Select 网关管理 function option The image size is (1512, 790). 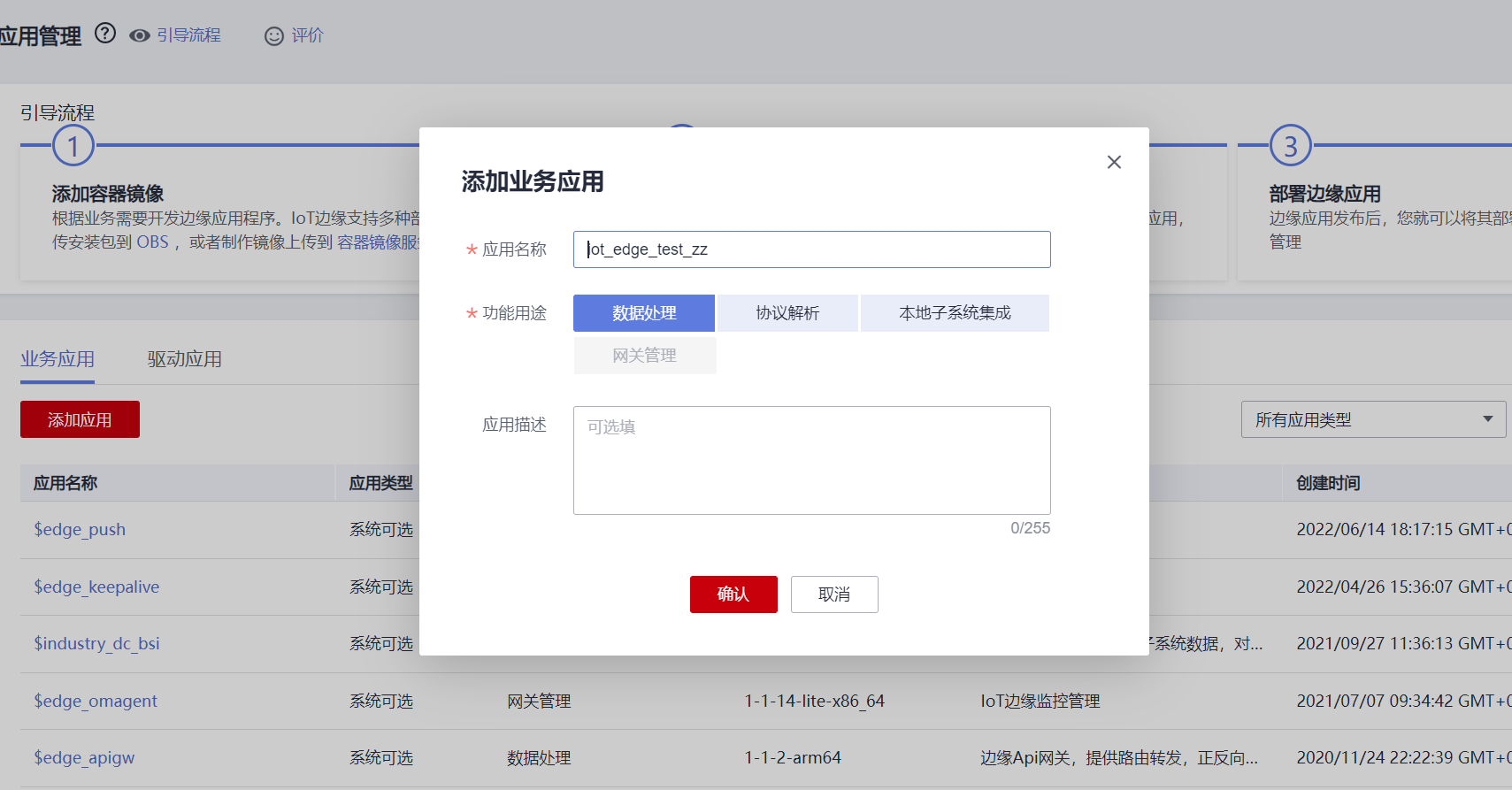pyautogui.click(x=644, y=356)
